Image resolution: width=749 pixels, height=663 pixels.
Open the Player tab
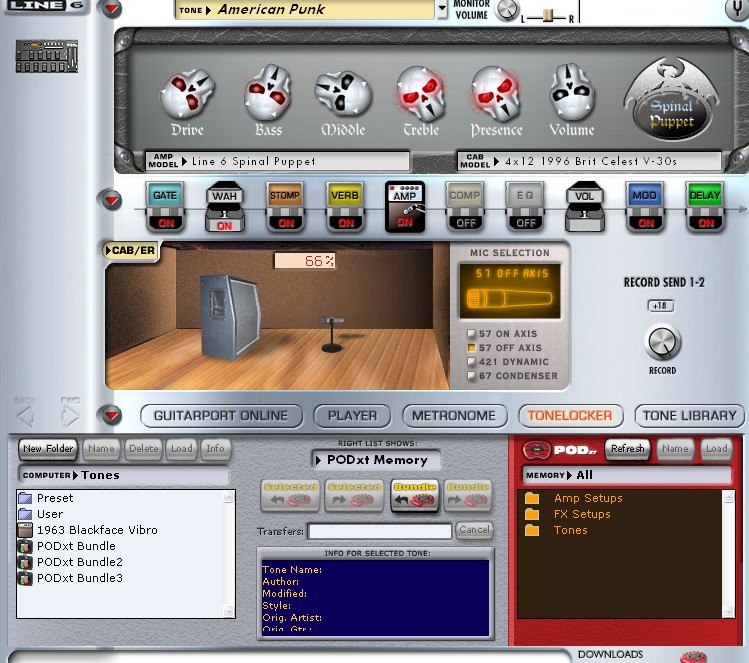352,416
